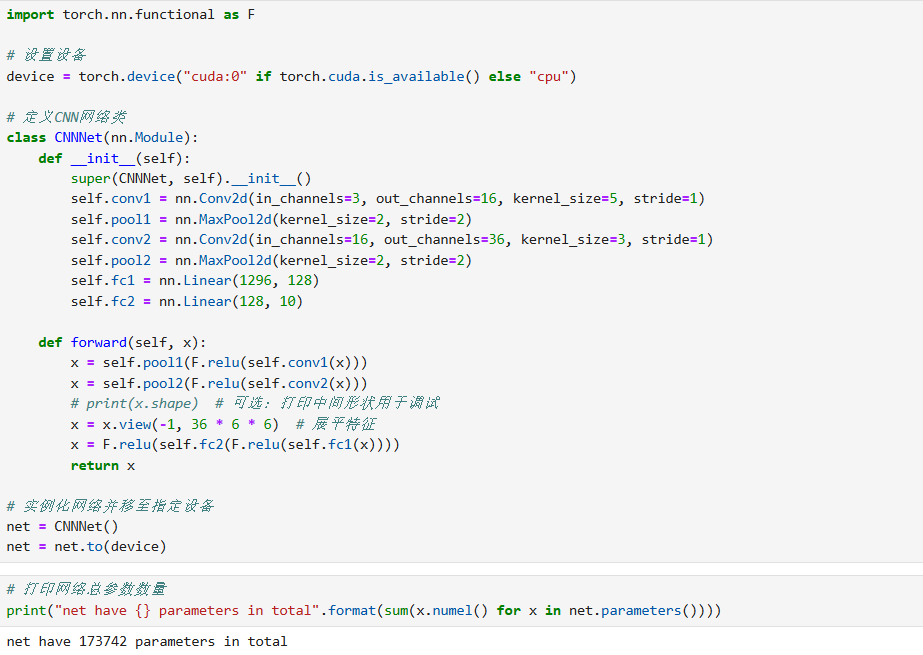The image size is (923, 655).
Task: Click the string "cuda:0" in device line
Action: (x=215, y=77)
